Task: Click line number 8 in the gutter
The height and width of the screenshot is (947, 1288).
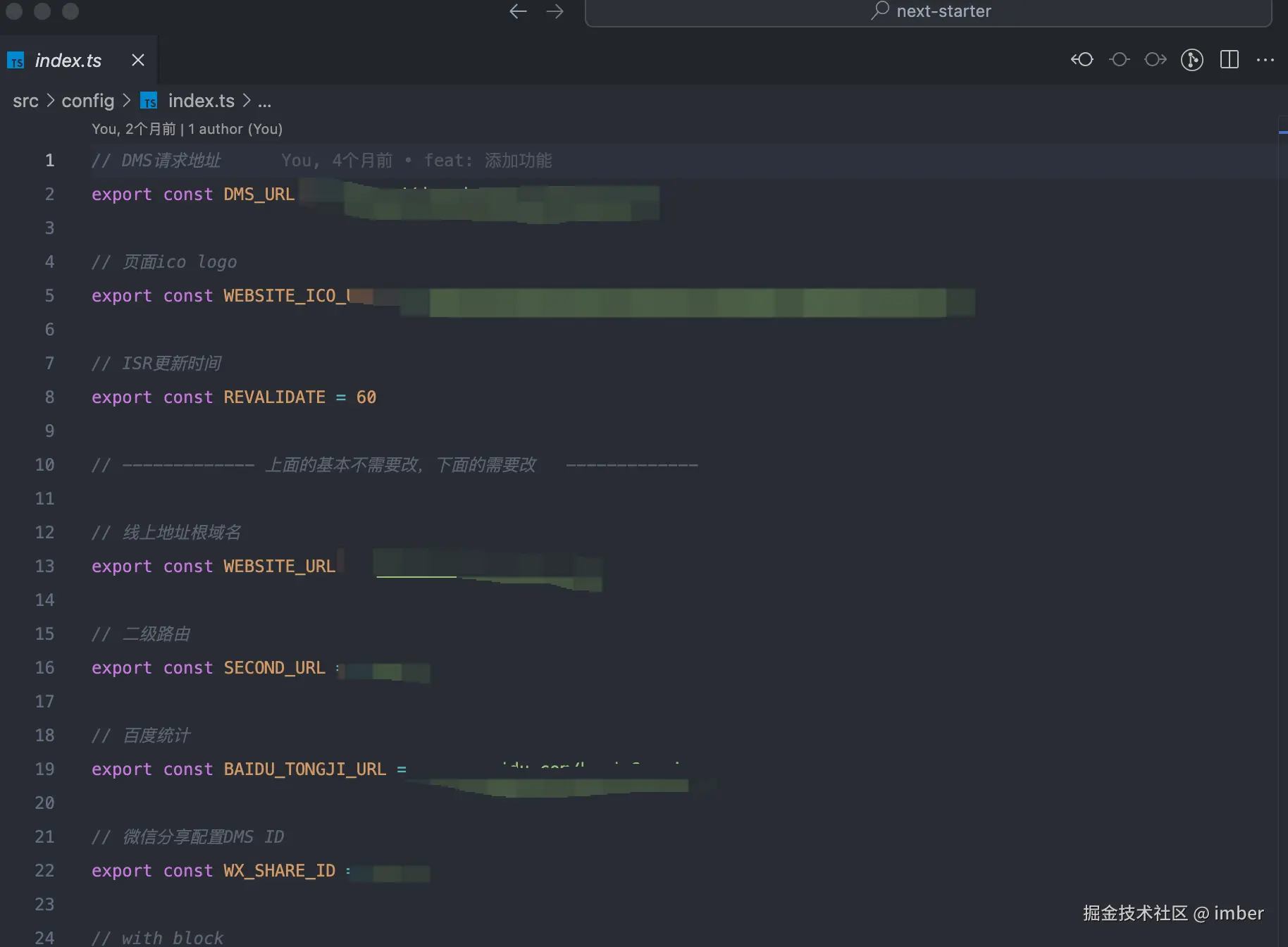Action: (49, 397)
